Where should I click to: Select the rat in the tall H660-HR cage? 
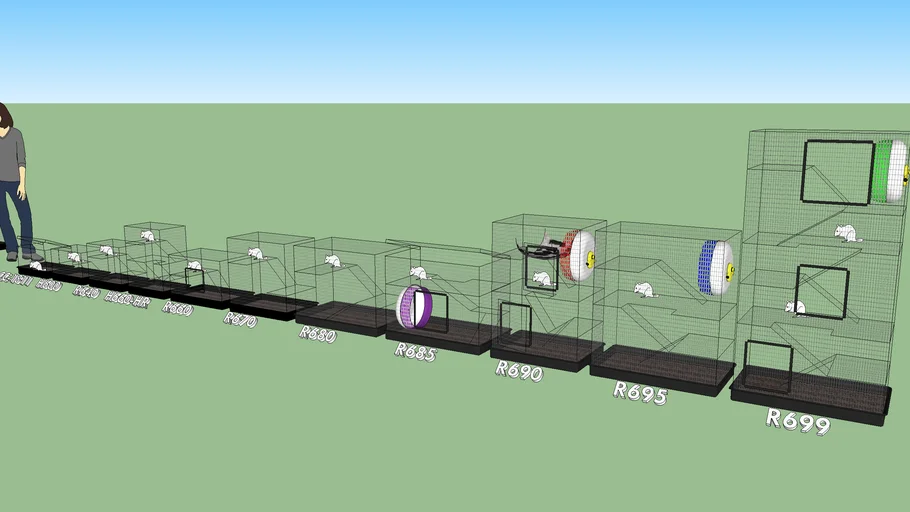[147, 236]
